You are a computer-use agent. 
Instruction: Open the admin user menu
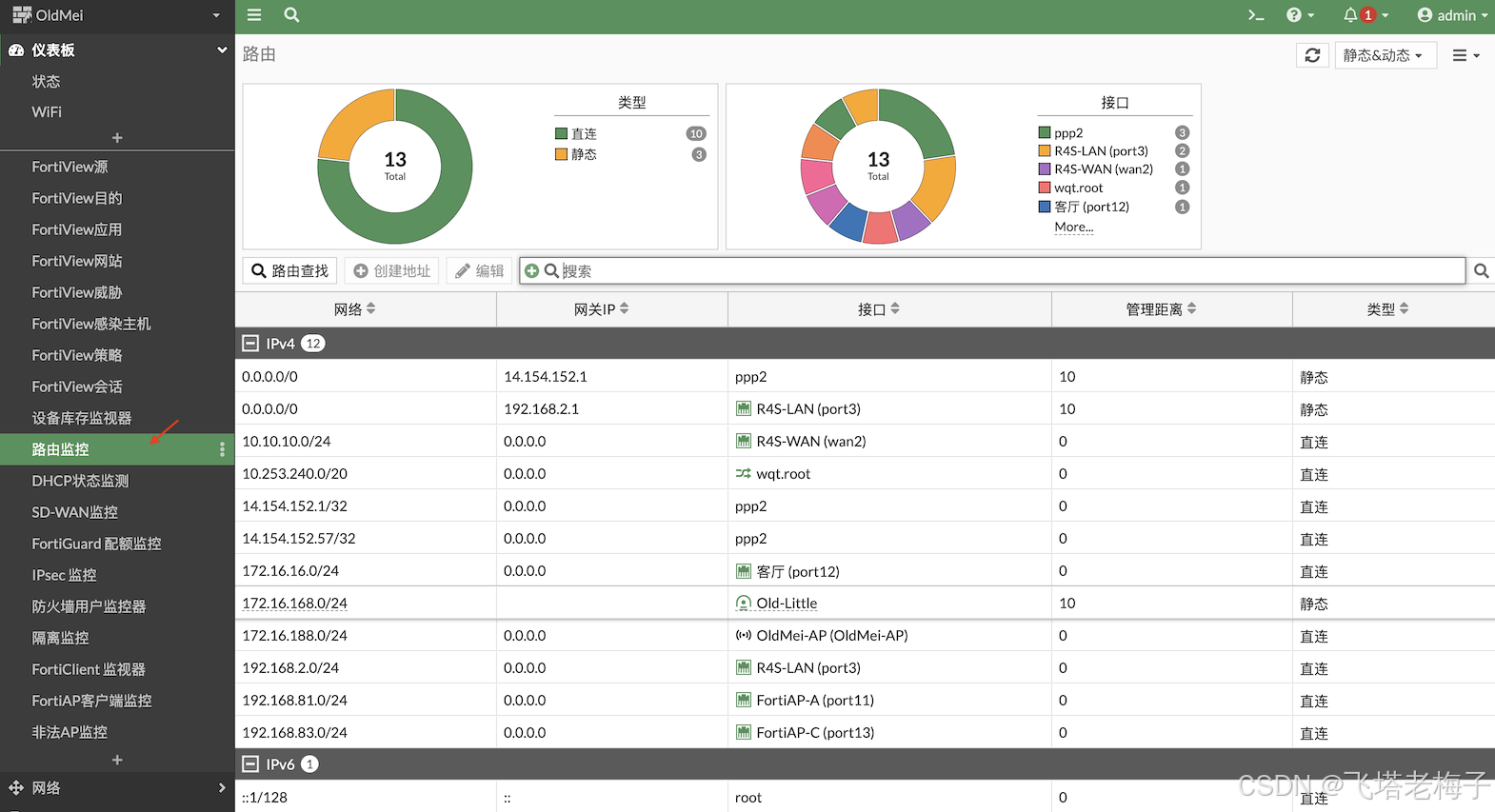(x=1452, y=15)
